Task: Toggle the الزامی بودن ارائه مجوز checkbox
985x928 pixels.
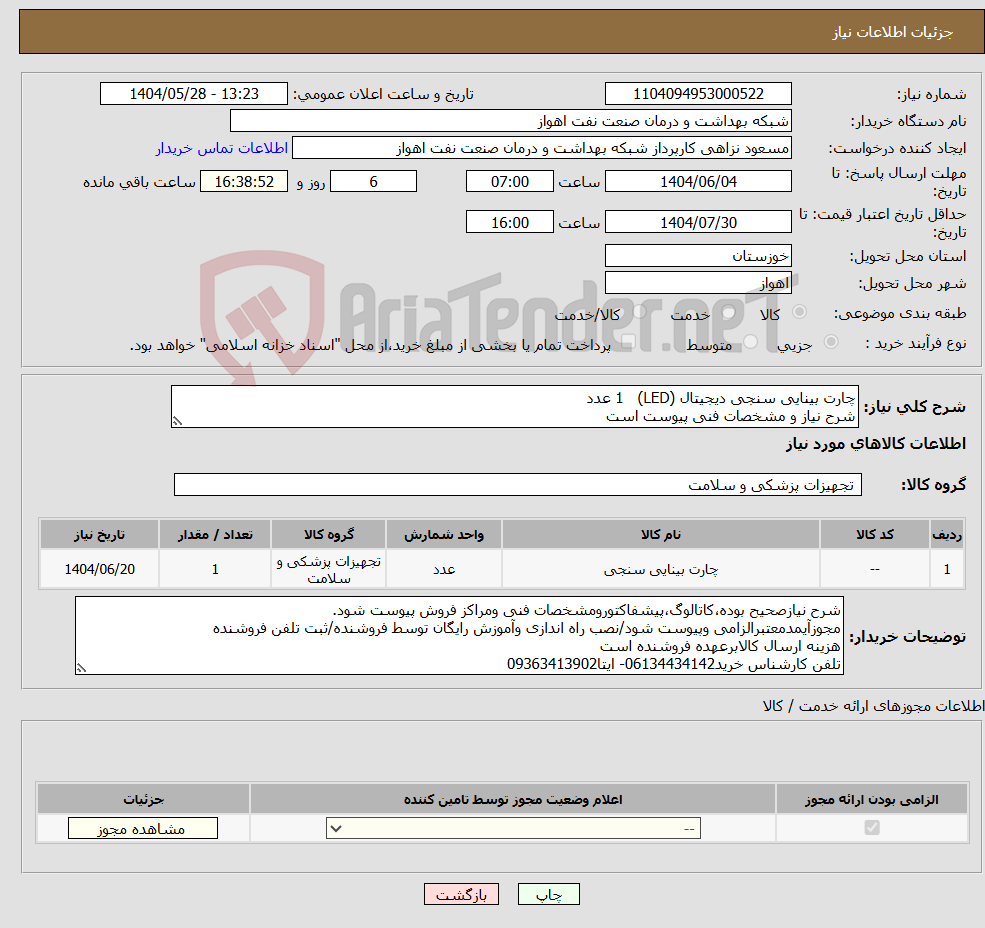Action: coord(871,828)
